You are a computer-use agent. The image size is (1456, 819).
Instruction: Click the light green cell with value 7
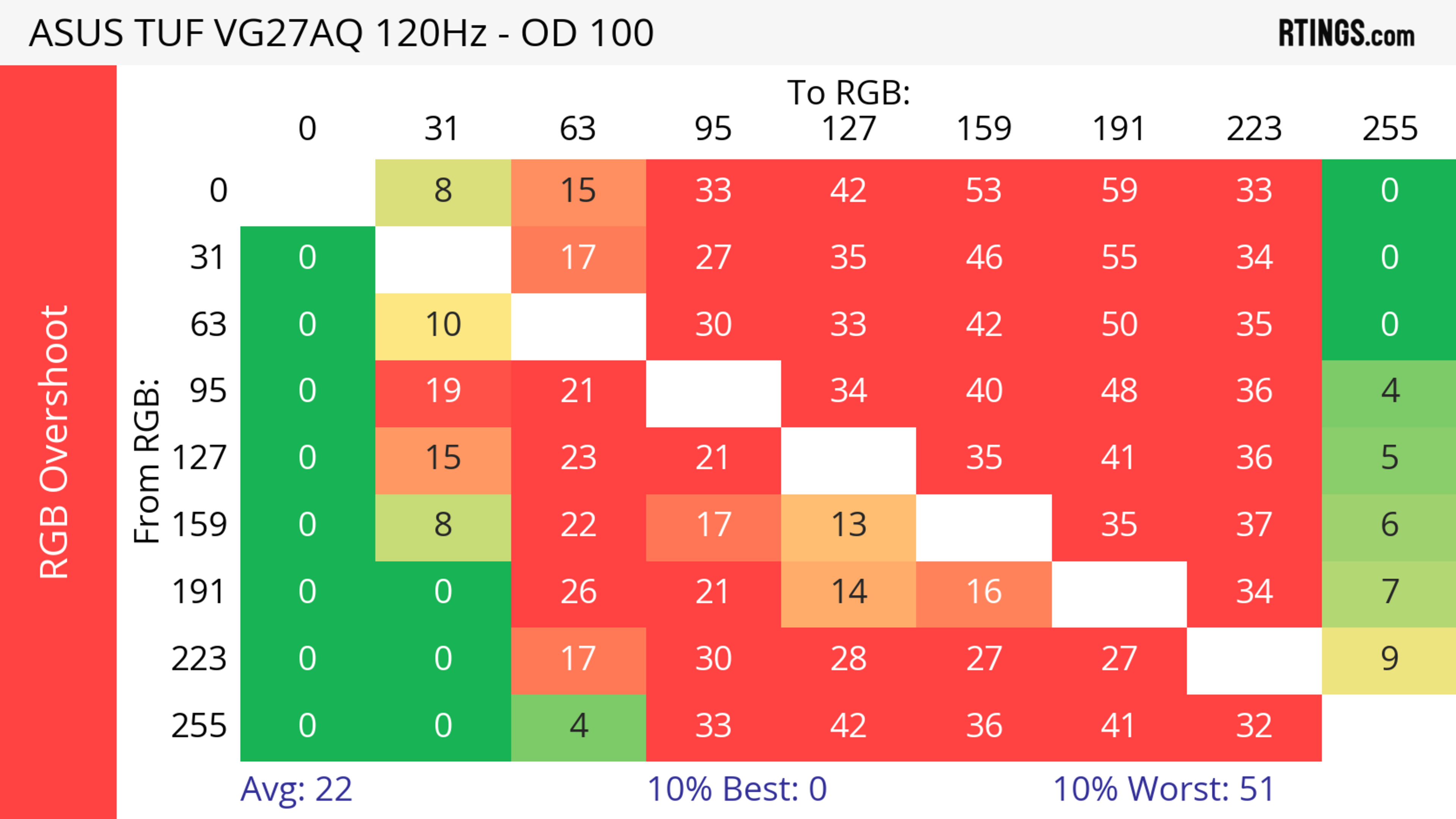pos(1389,592)
